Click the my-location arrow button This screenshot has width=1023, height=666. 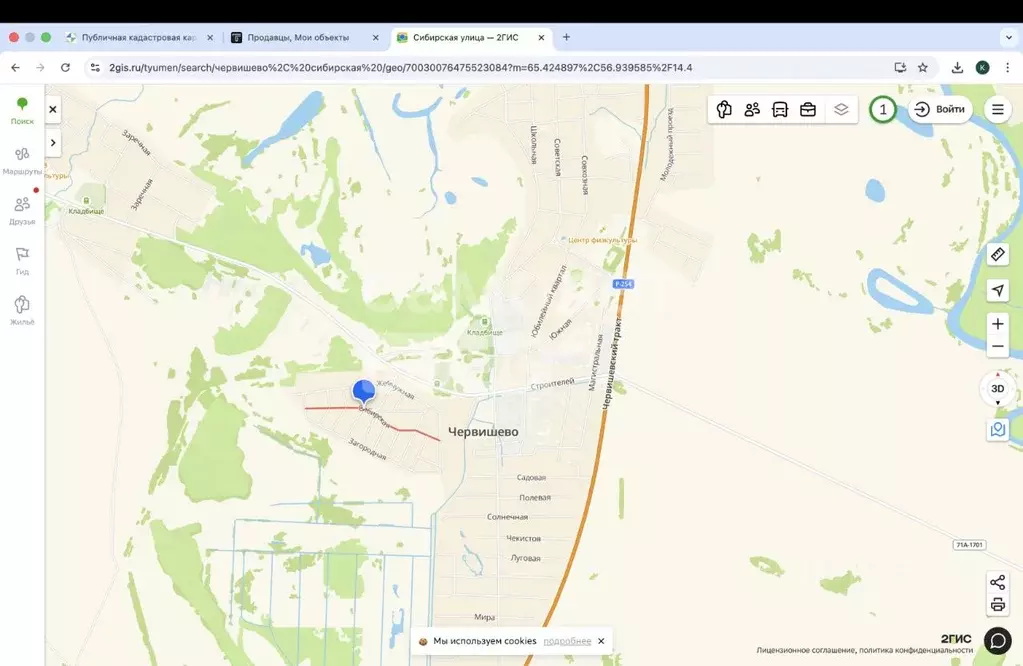pyautogui.click(x=997, y=290)
